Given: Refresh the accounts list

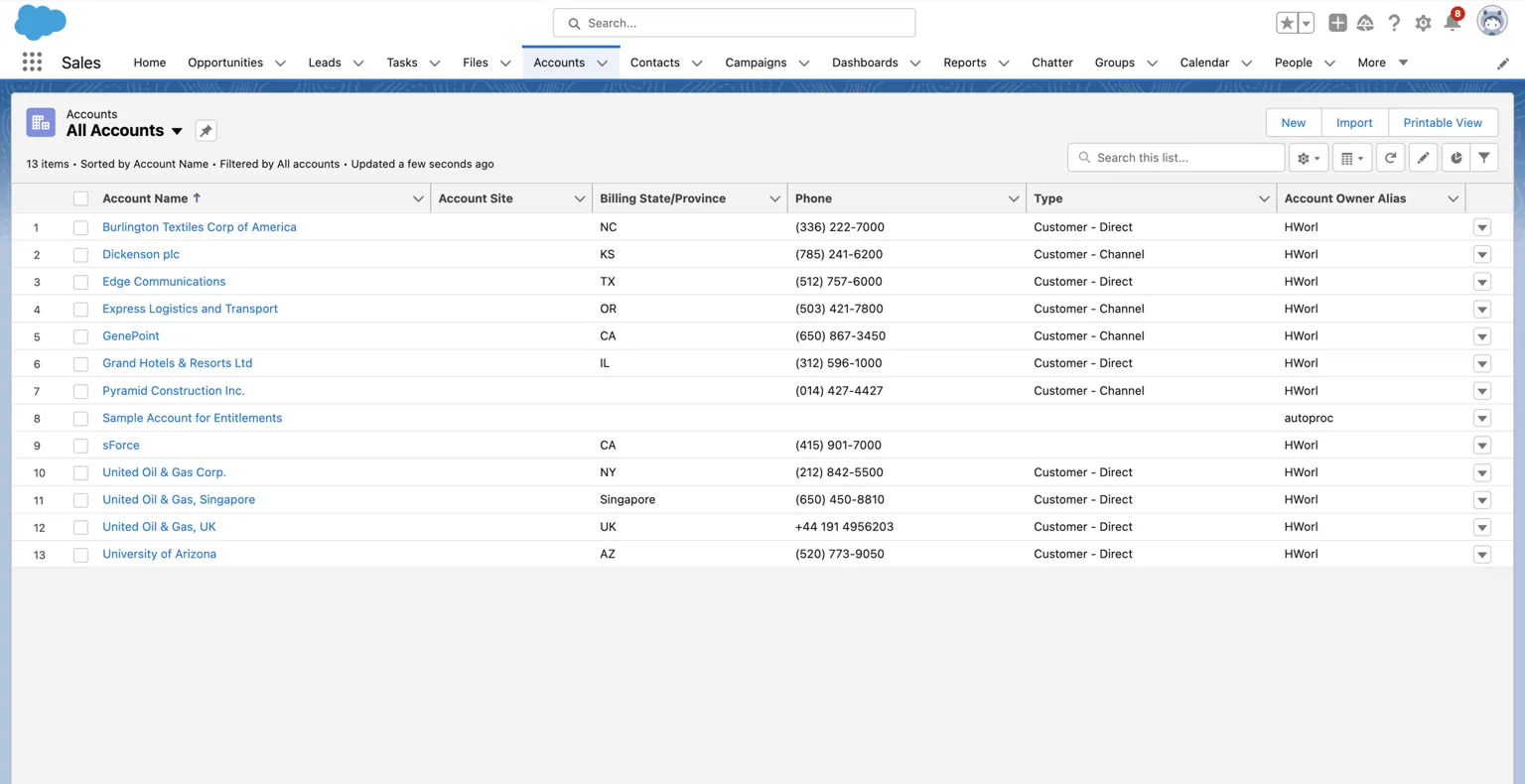Looking at the screenshot, I should (x=1390, y=158).
